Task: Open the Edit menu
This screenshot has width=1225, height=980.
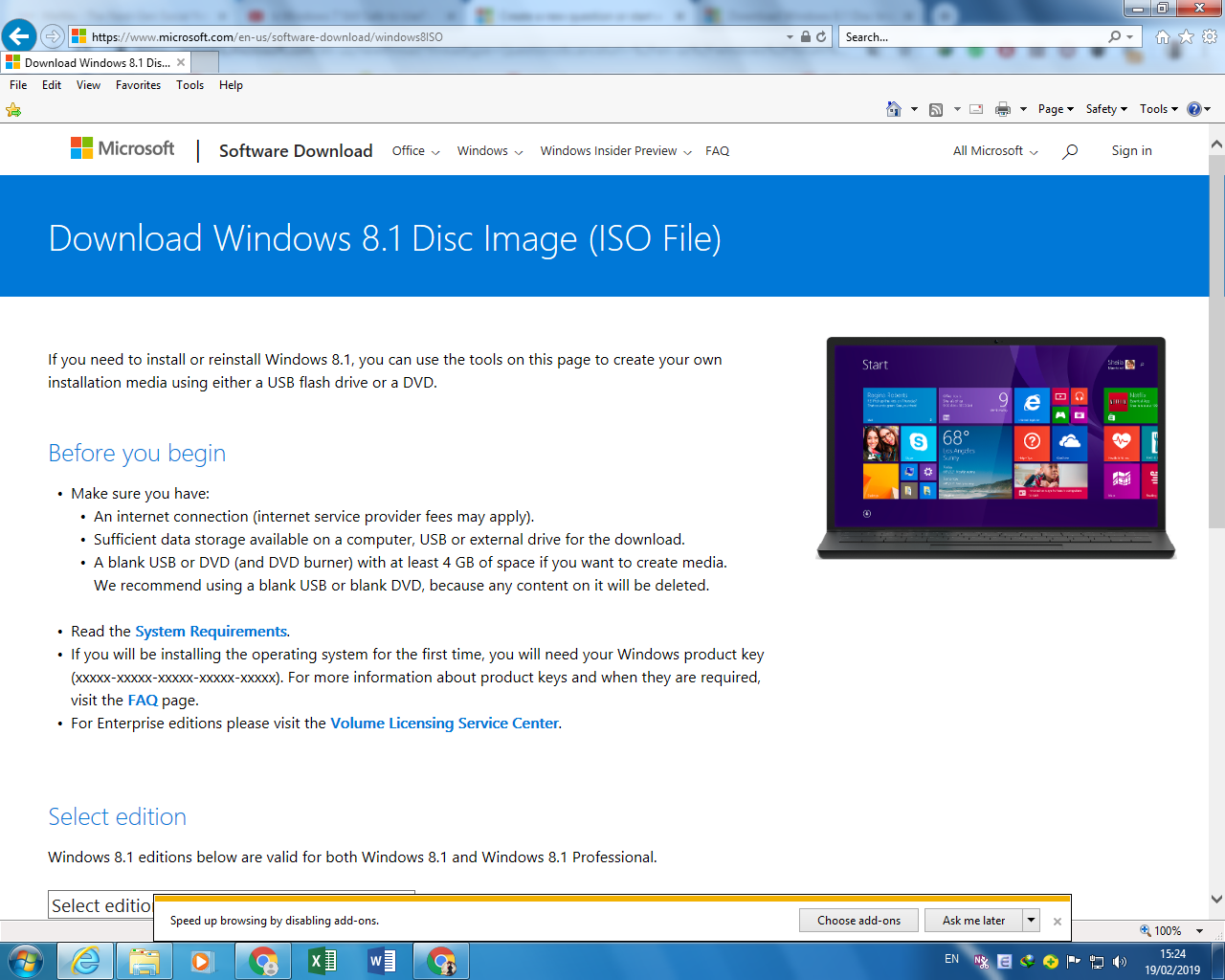Action: (52, 85)
